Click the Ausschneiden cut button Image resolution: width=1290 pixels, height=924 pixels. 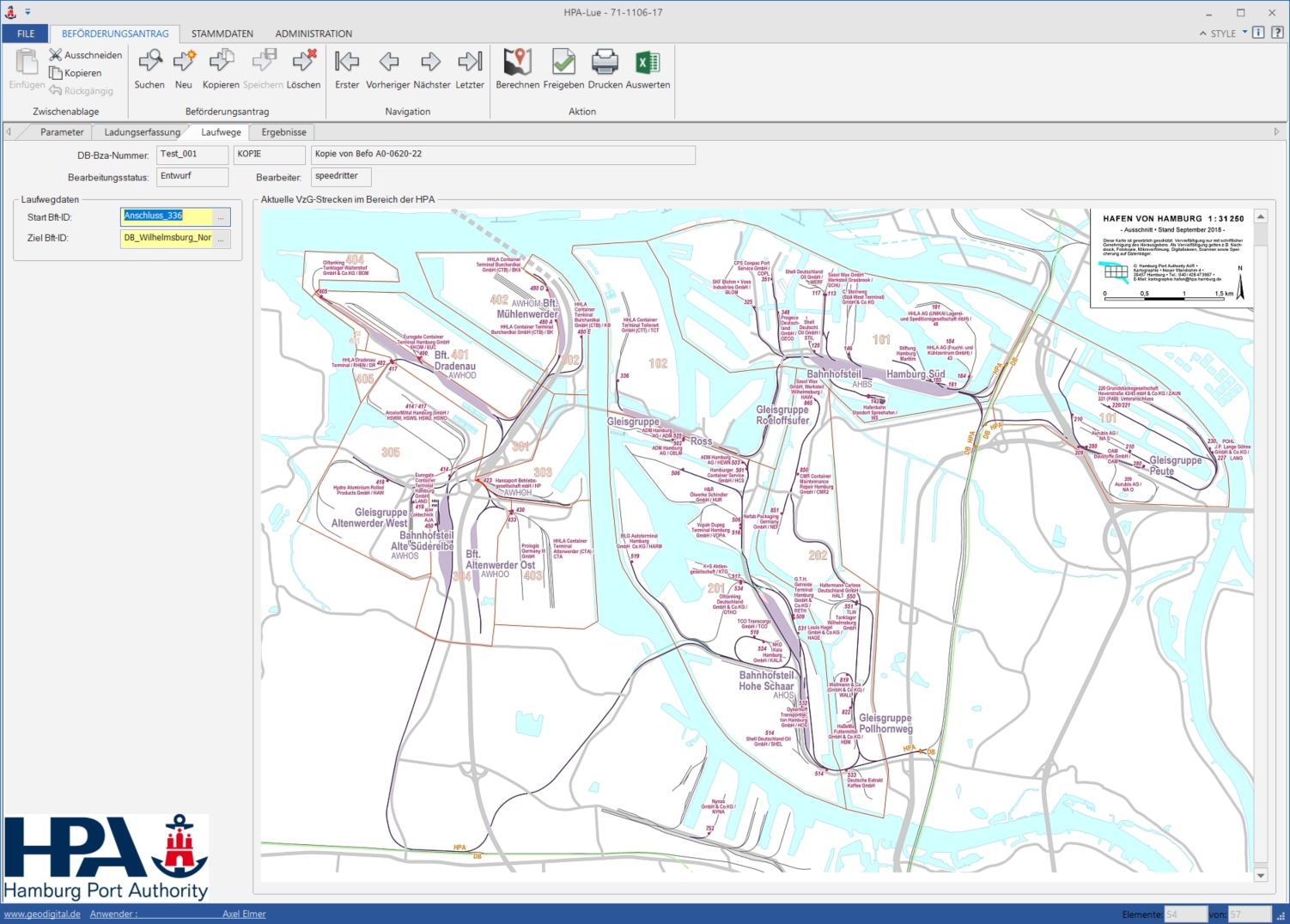coord(86,55)
